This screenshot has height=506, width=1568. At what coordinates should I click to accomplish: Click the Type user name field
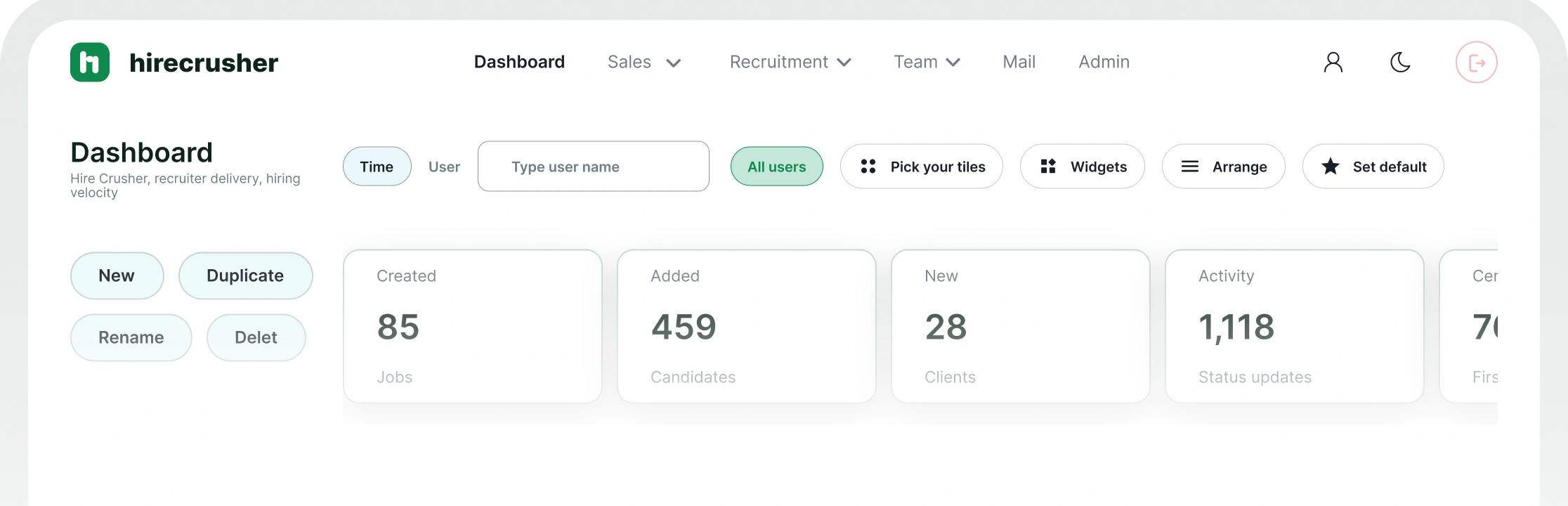click(x=593, y=167)
